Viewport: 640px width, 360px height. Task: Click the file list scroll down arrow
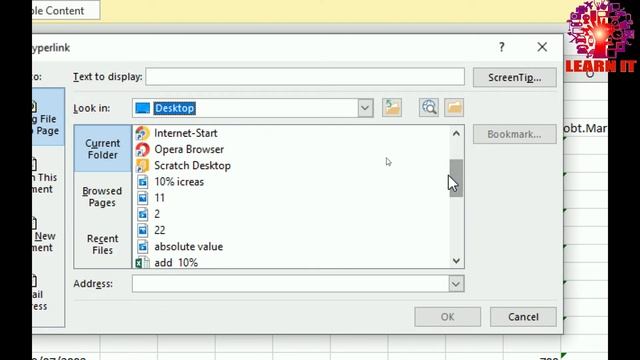456,260
